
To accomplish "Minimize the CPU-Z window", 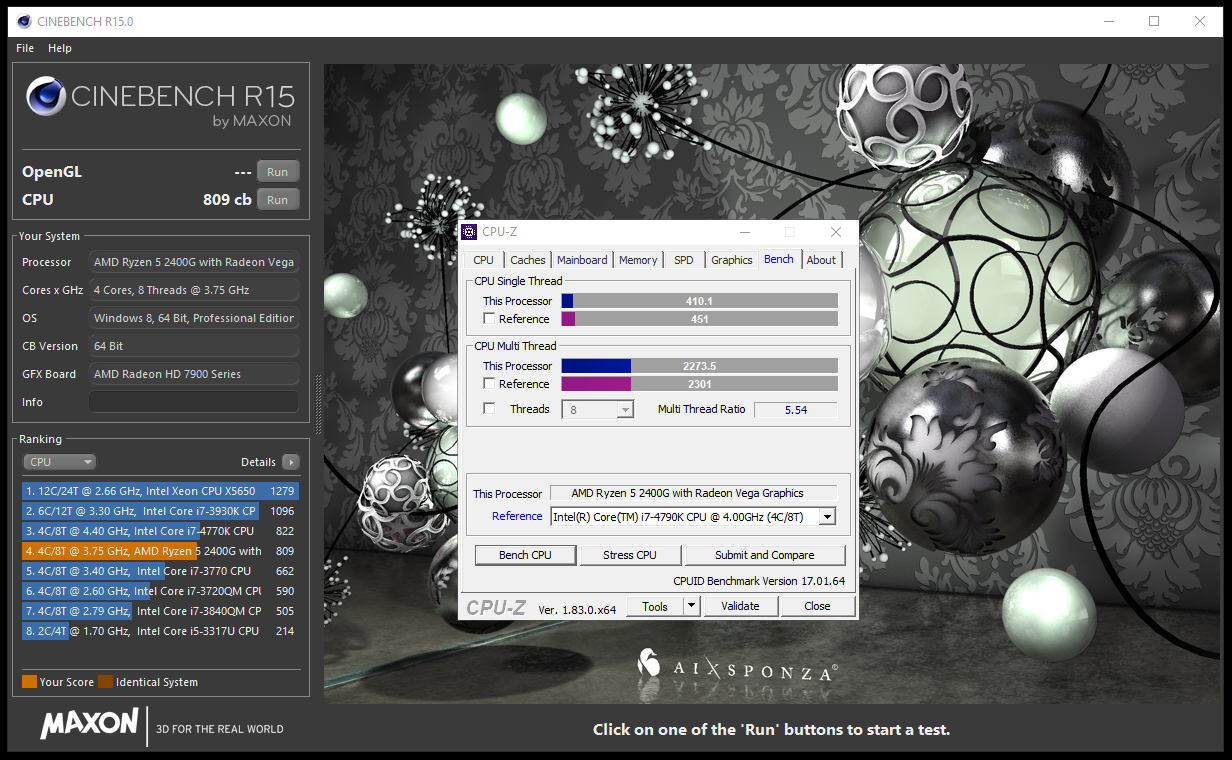I will (x=745, y=232).
